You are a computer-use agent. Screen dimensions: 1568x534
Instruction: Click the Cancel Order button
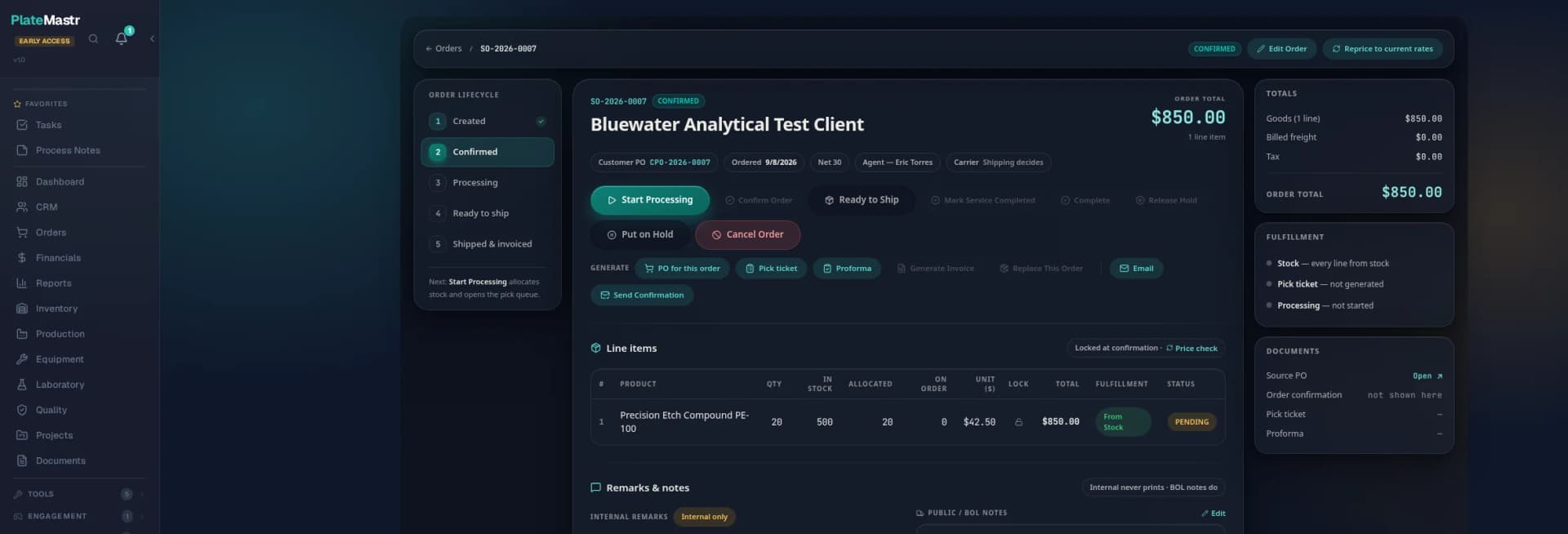pyautogui.click(x=747, y=234)
